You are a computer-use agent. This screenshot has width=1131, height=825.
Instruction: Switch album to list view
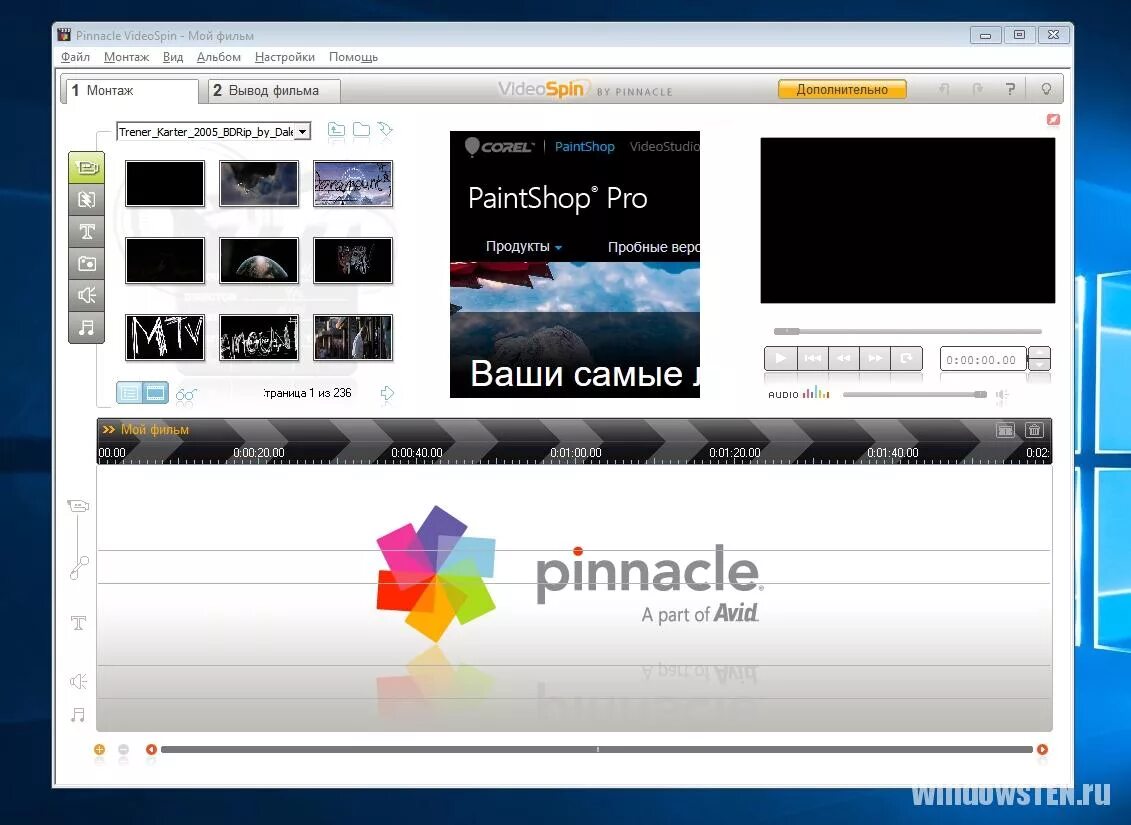point(129,393)
